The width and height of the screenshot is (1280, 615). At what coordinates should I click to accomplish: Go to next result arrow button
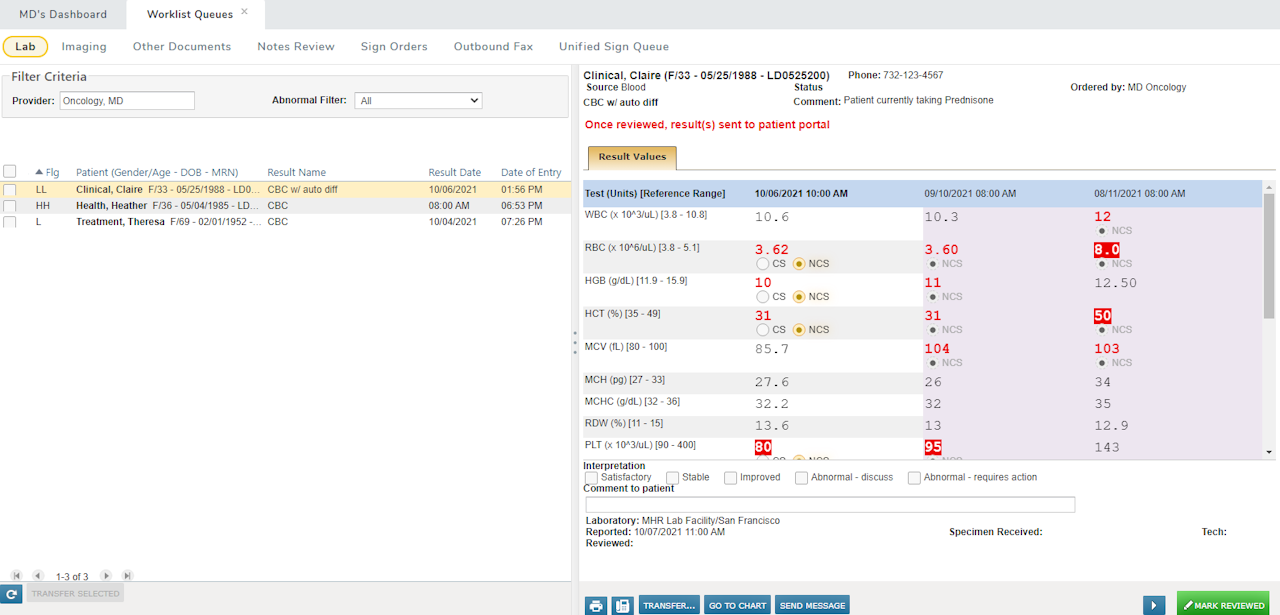[x=1154, y=605]
